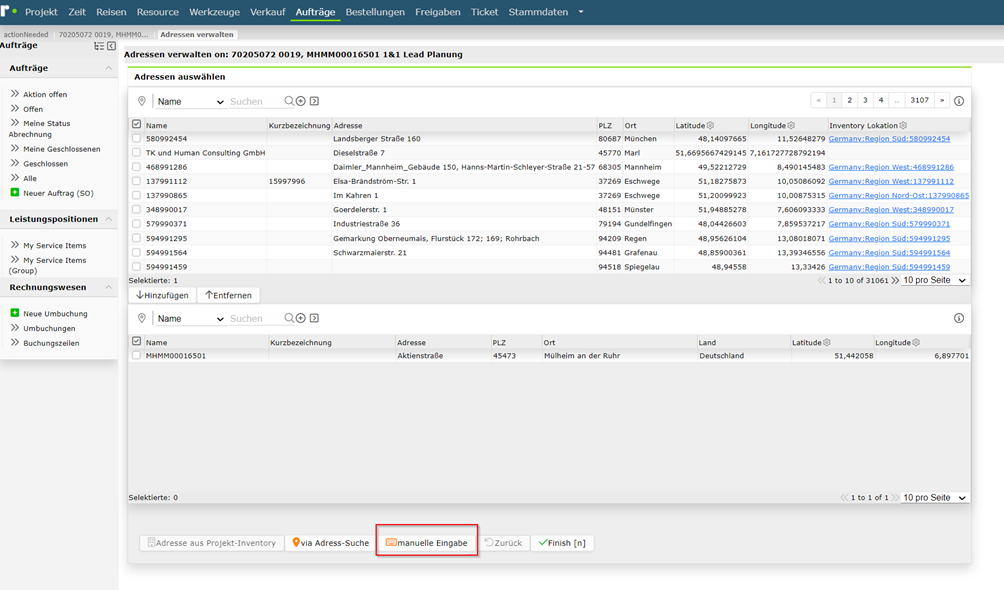Switch to the actionNeeded tab
1004x590 pixels.
[26, 35]
